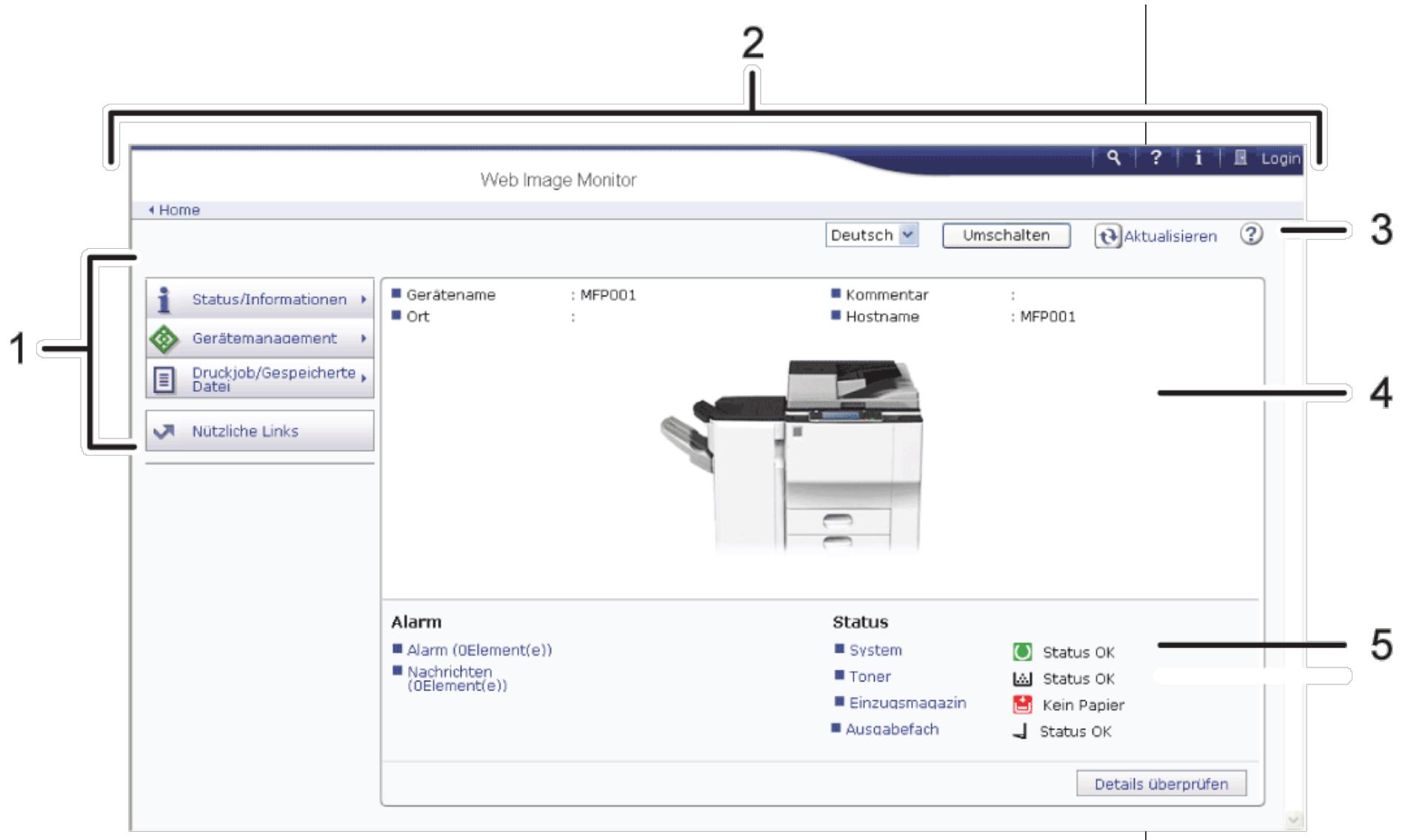The width and height of the screenshot is (1408, 840).
Task: Open the System status link
Action: click(875, 650)
